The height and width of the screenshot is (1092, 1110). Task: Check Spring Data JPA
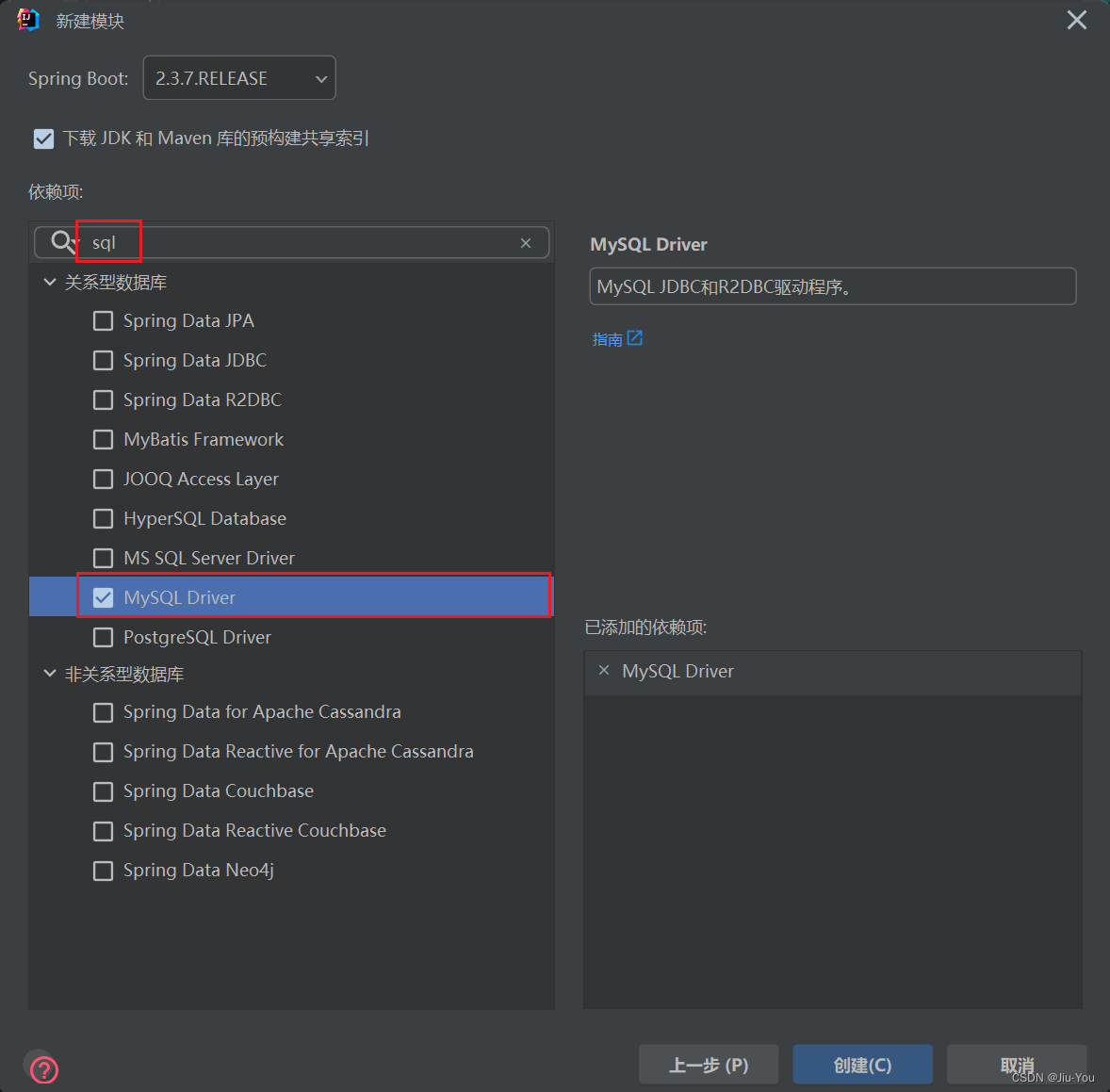point(104,320)
